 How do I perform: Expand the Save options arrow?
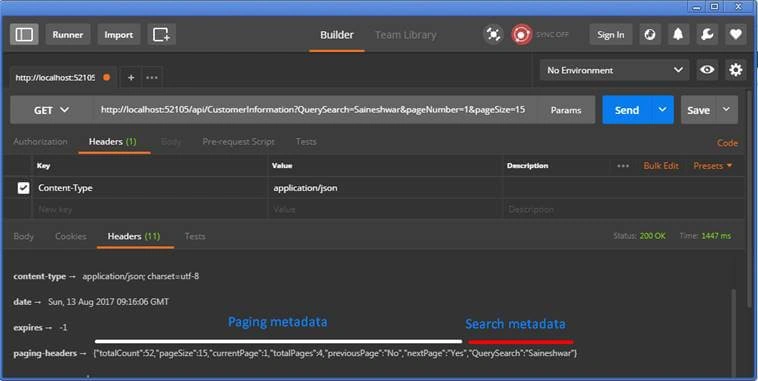click(726, 110)
